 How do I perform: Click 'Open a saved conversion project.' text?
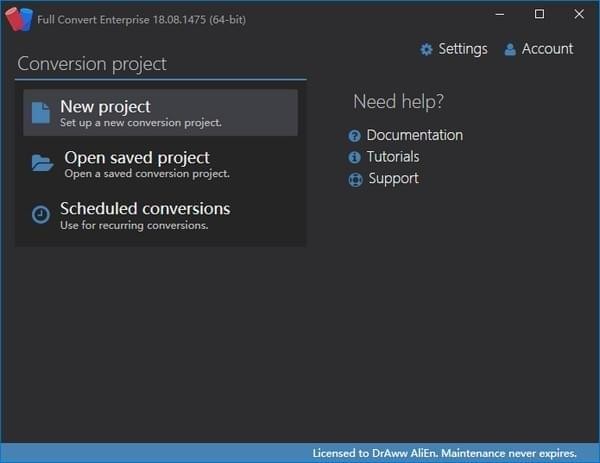pyautogui.click(x=147, y=174)
